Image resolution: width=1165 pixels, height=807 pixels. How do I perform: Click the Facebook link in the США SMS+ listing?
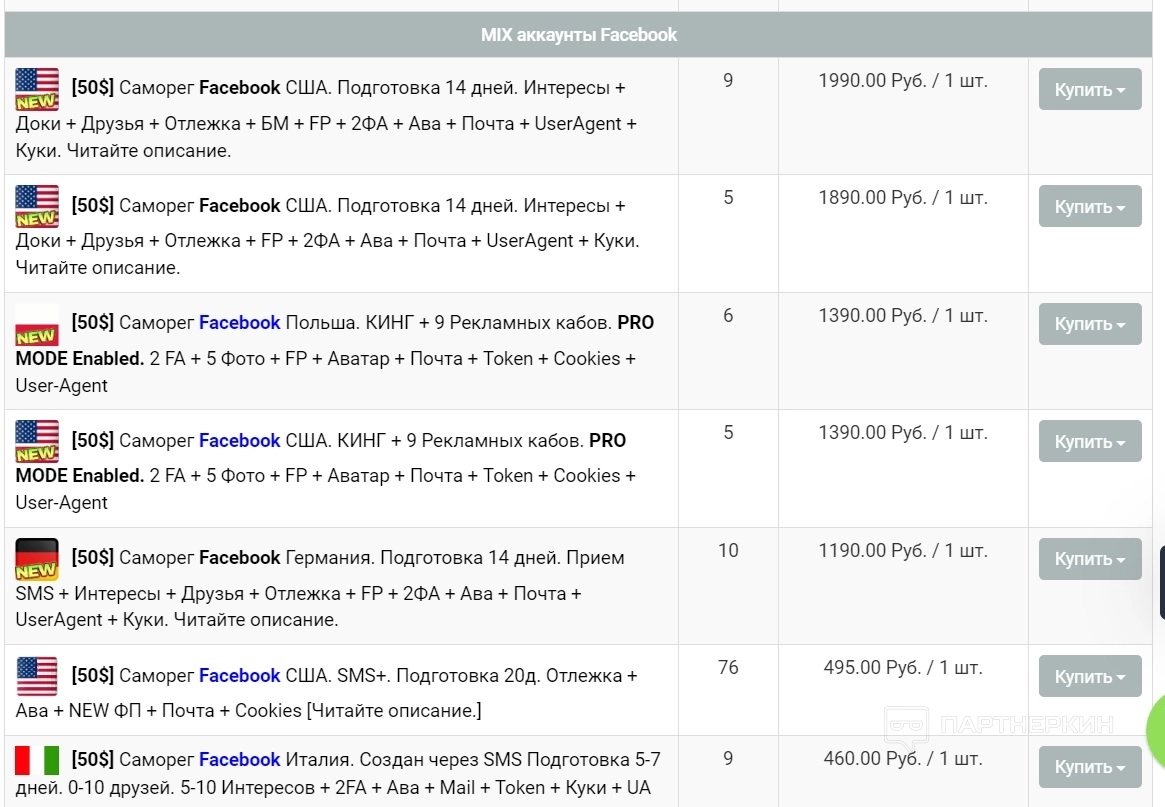tap(239, 676)
